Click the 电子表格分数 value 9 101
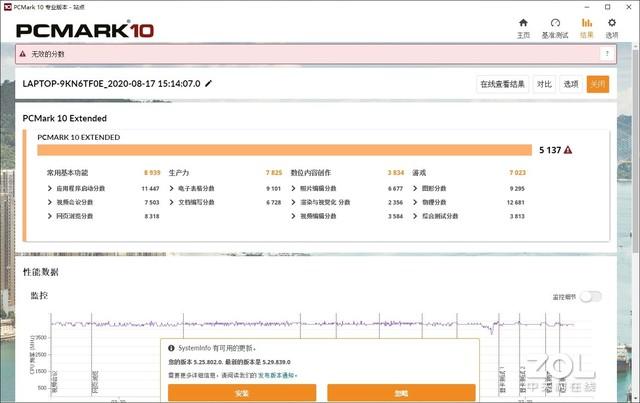Image resolution: width=640 pixels, height=403 pixels. tap(273, 189)
